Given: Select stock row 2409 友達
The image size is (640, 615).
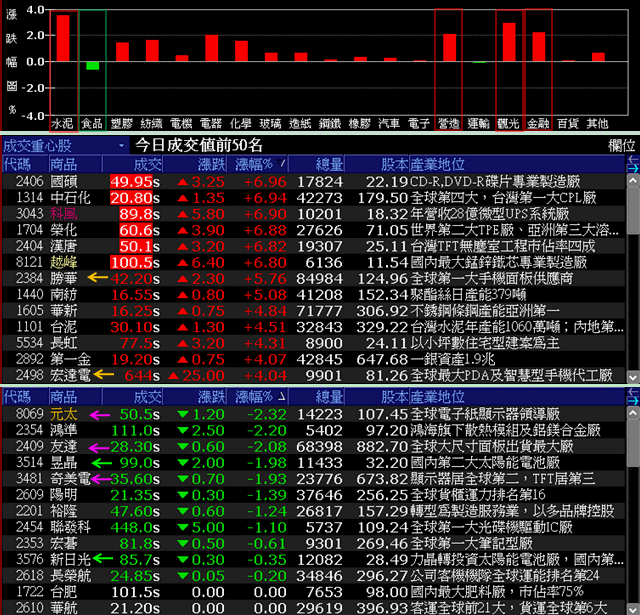Looking at the screenshot, I should [313, 446].
